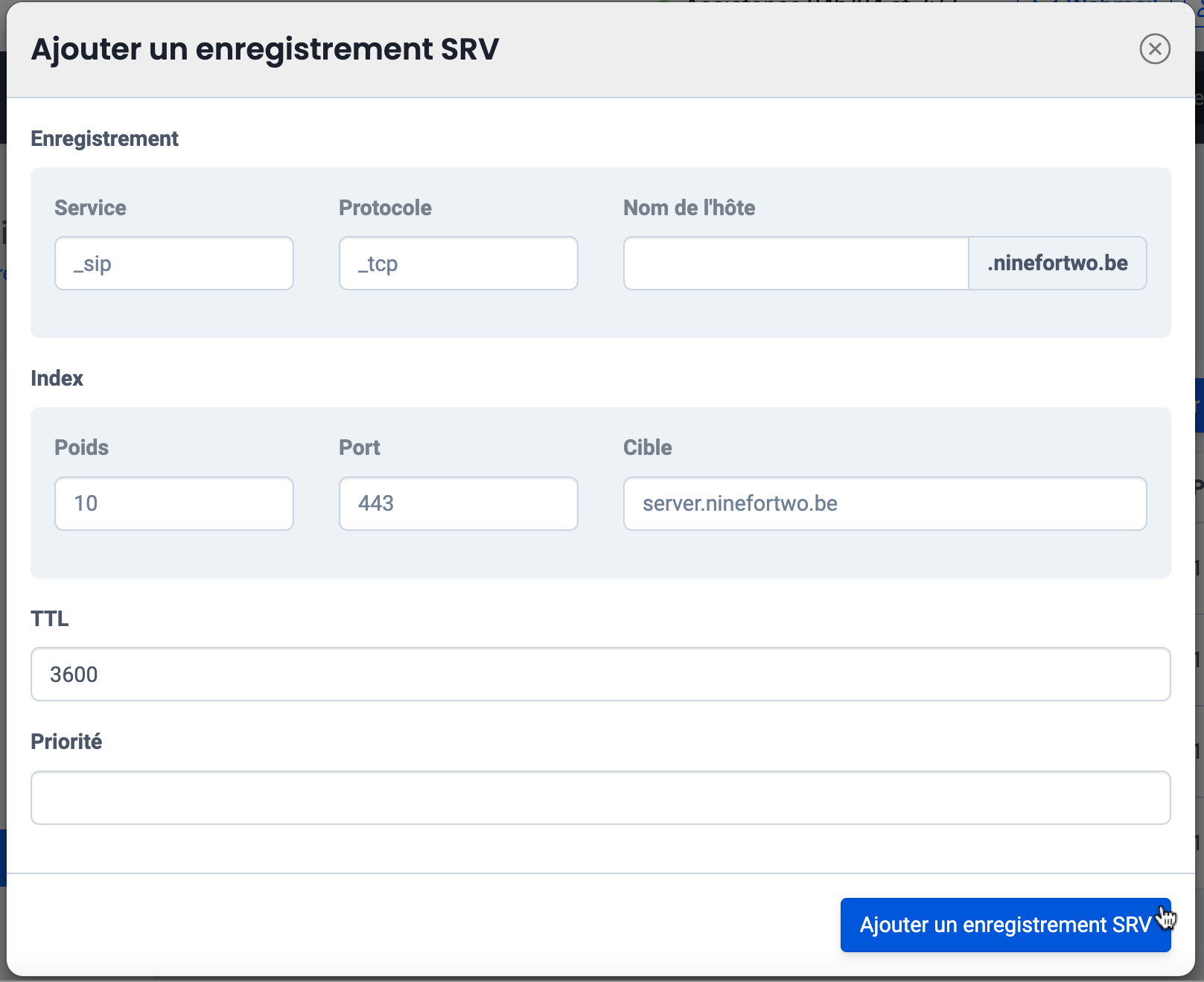Click the Cible label
The image size is (1204, 982).
point(647,447)
